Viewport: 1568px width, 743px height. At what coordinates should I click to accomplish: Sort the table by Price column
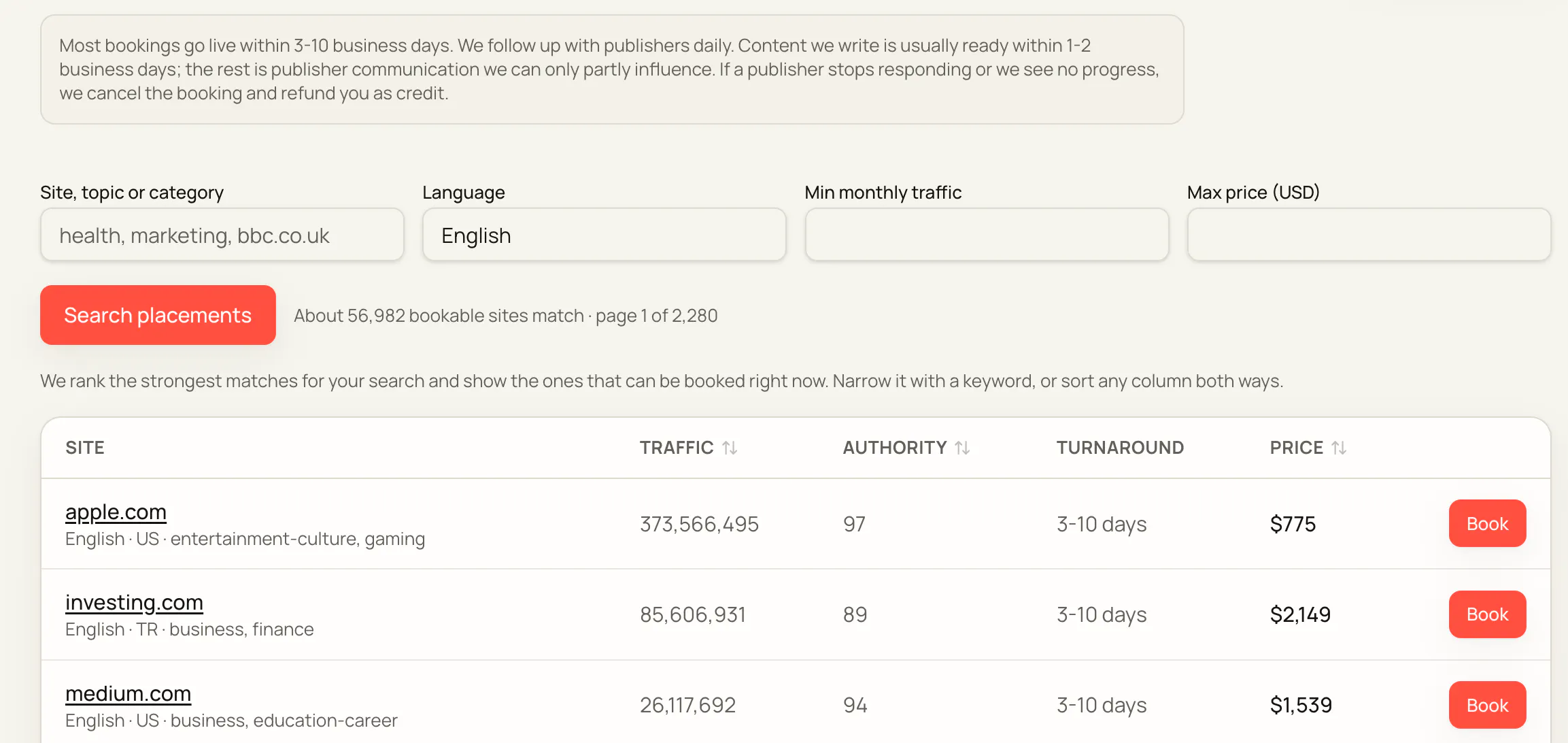pyautogui.click(x=1308, y=448)
